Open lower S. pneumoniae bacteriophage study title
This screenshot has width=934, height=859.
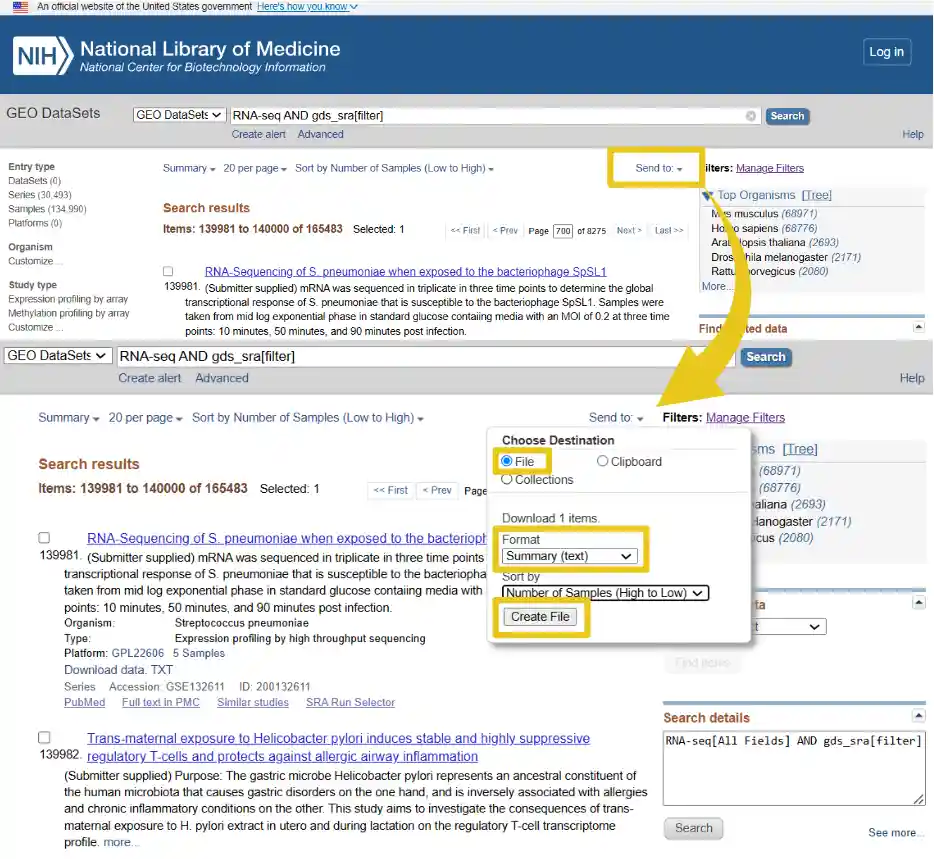point(287,539)
